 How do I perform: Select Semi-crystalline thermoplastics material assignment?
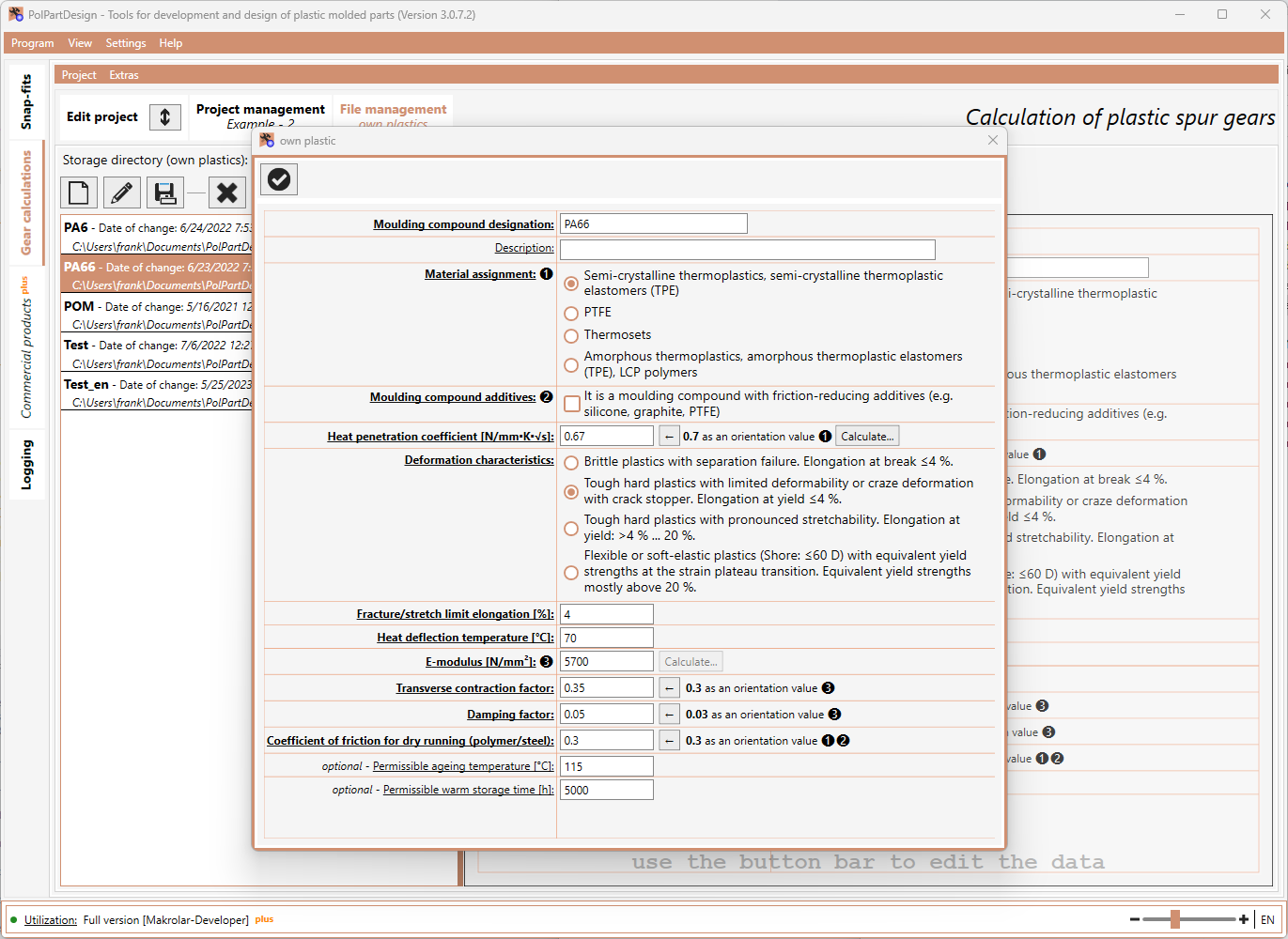pyautogui.click(x=571, y=283)
